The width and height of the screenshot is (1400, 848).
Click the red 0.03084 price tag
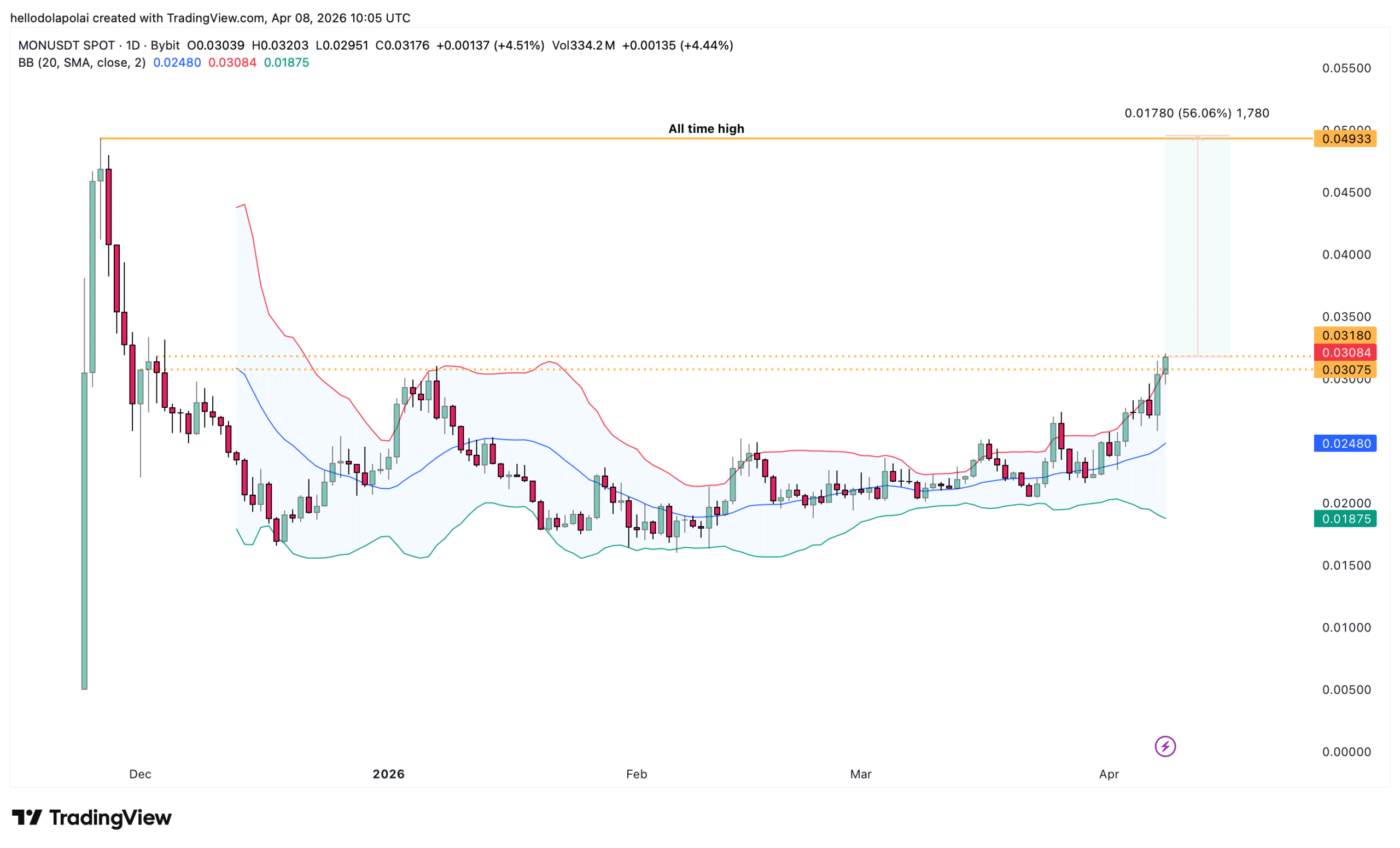[1345, 352]
